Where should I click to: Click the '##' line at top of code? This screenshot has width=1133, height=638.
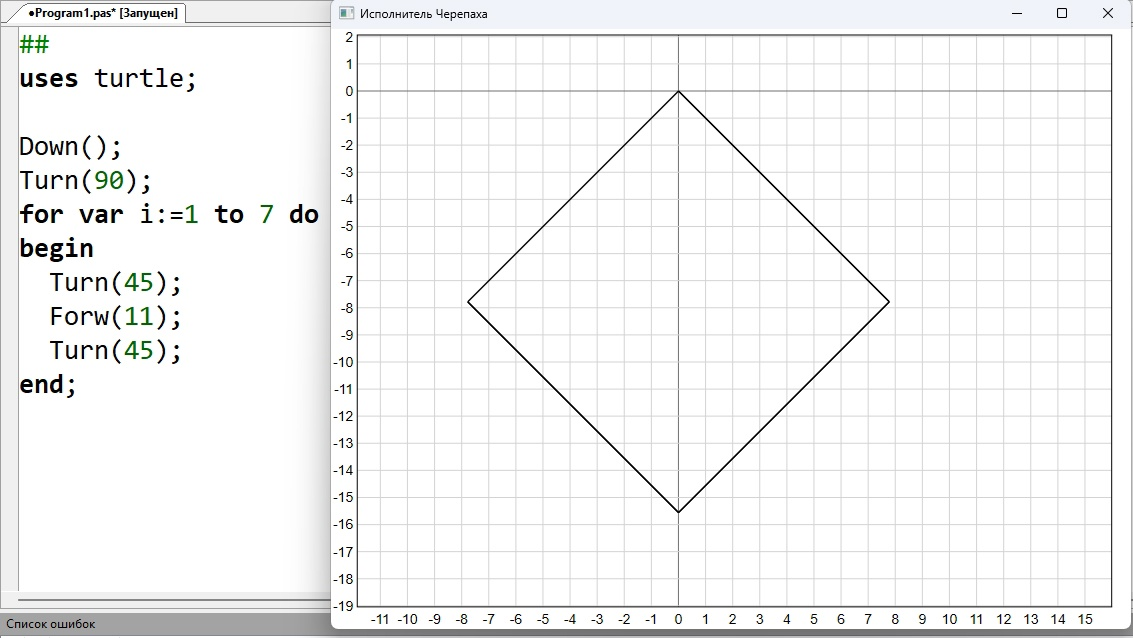[34, 45]
